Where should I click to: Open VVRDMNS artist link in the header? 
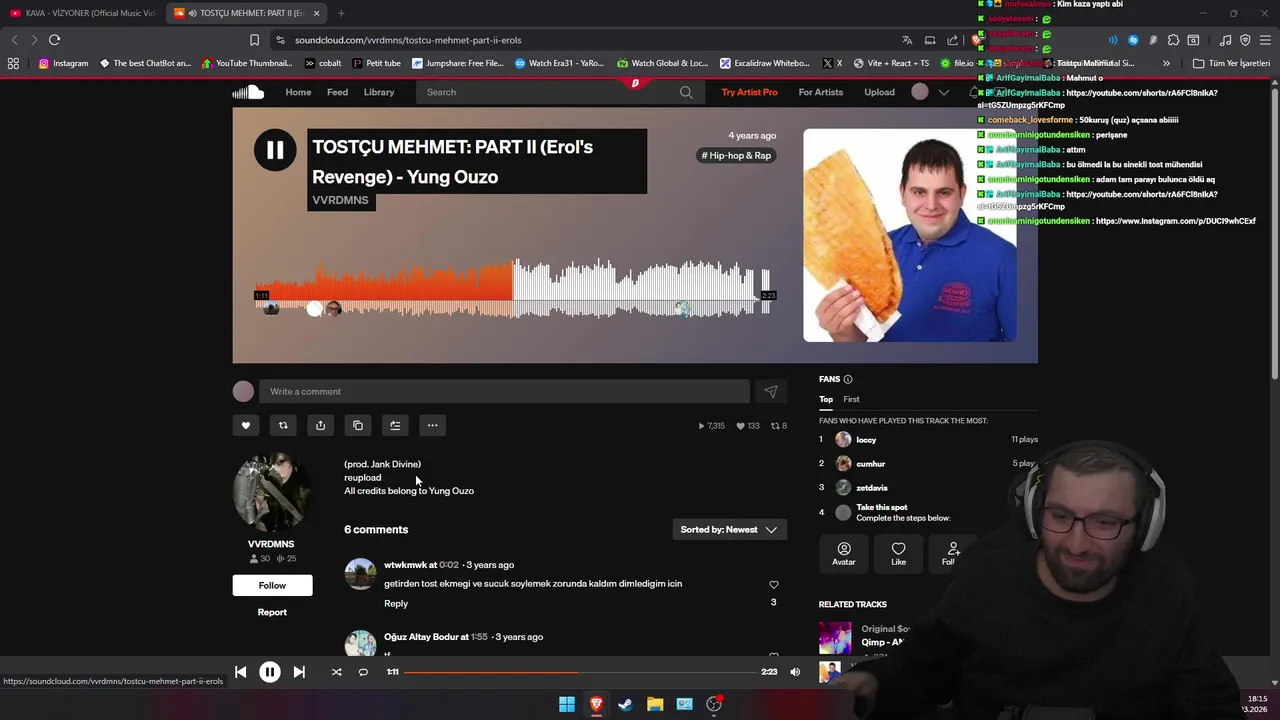tap(341, 200)
